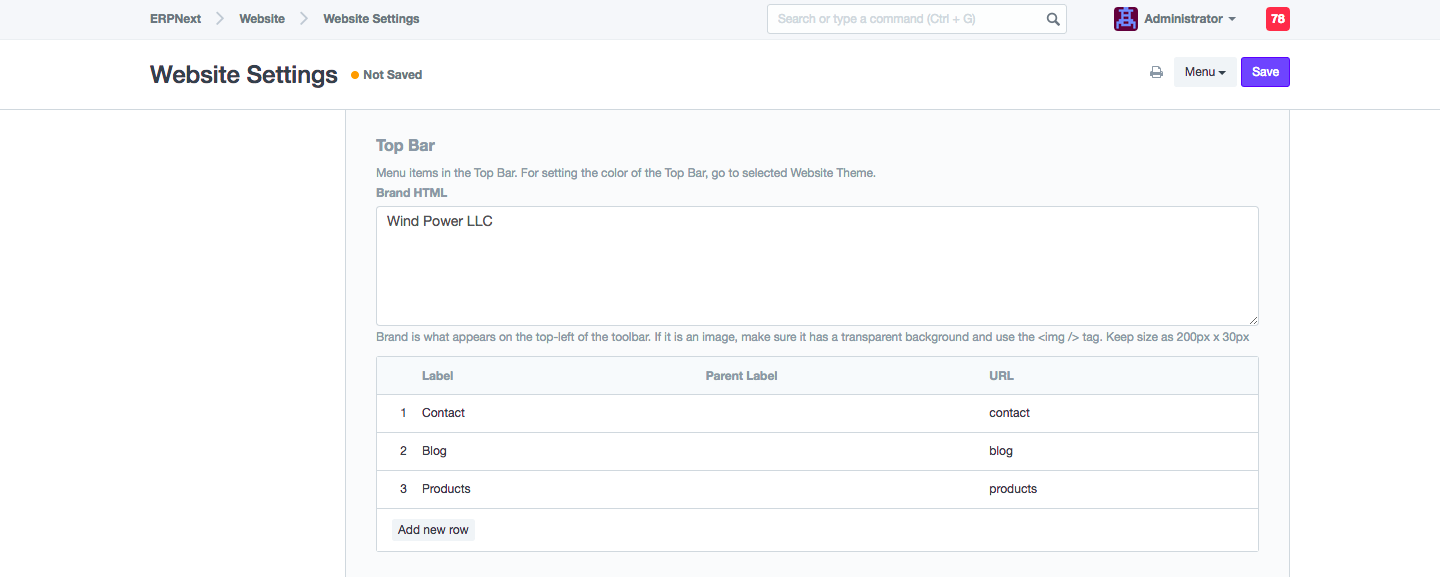This screenshot has width=1440, height=577.
Task: Add new row to Top Bar table
Action: tap(433, 530)
